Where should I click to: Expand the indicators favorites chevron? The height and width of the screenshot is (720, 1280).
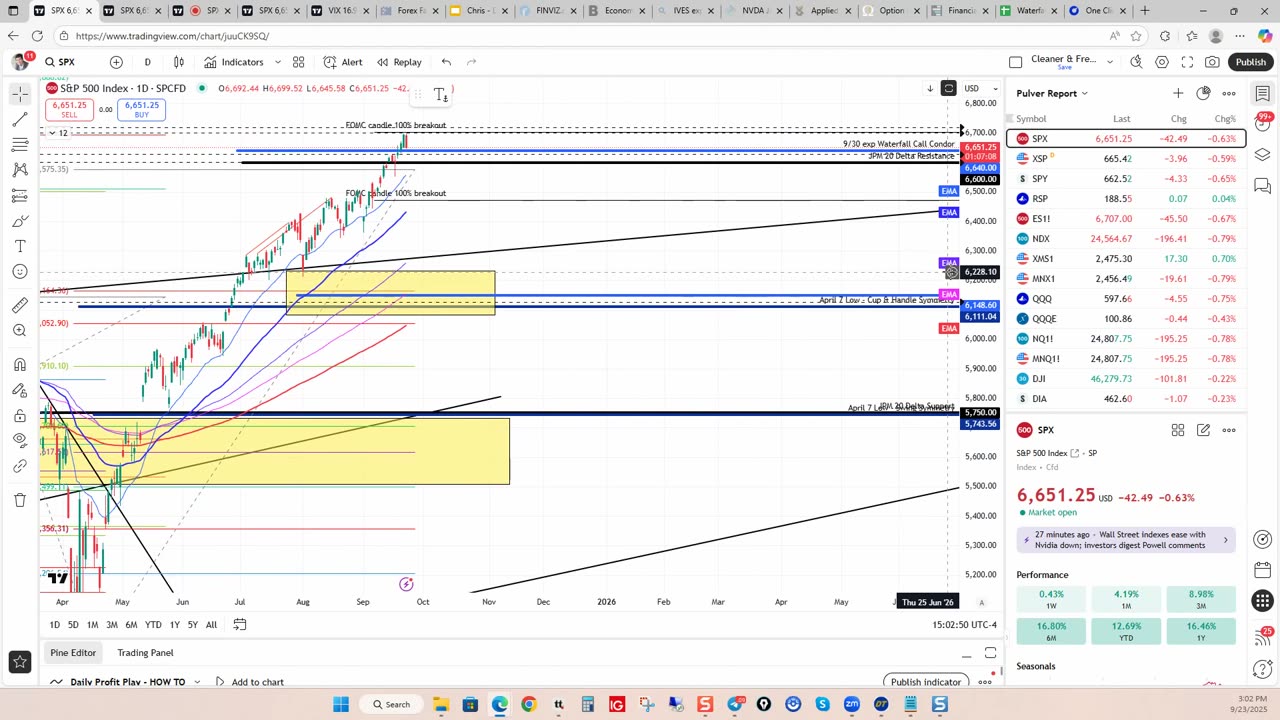coord(278,62)
